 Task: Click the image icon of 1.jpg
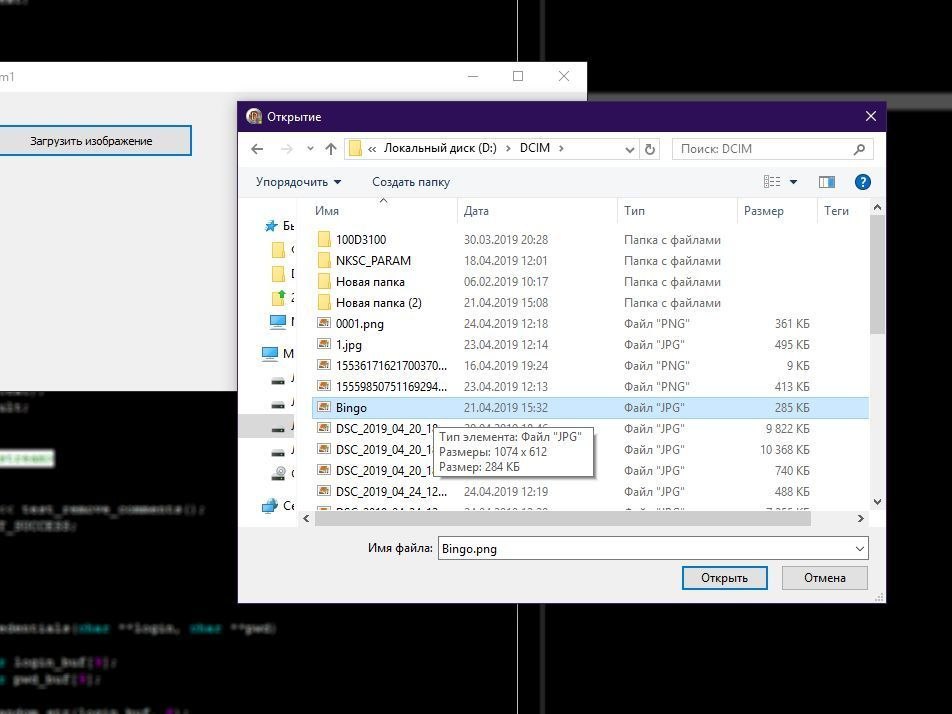(324, 344)
